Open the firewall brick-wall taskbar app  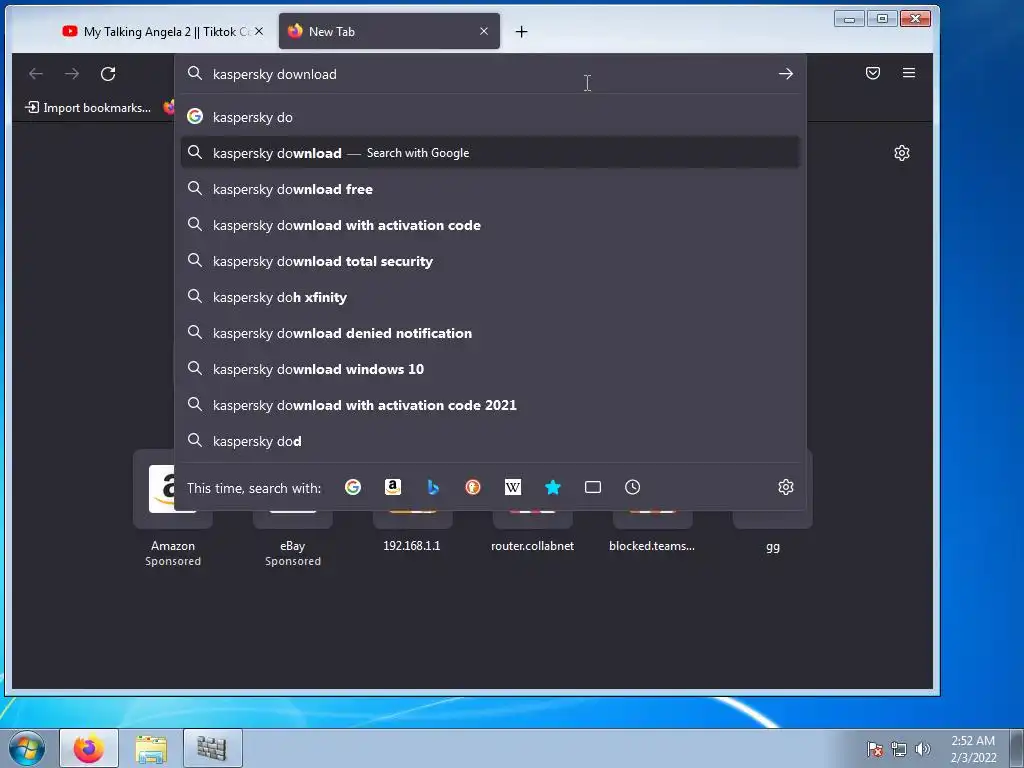click(212, 748)
